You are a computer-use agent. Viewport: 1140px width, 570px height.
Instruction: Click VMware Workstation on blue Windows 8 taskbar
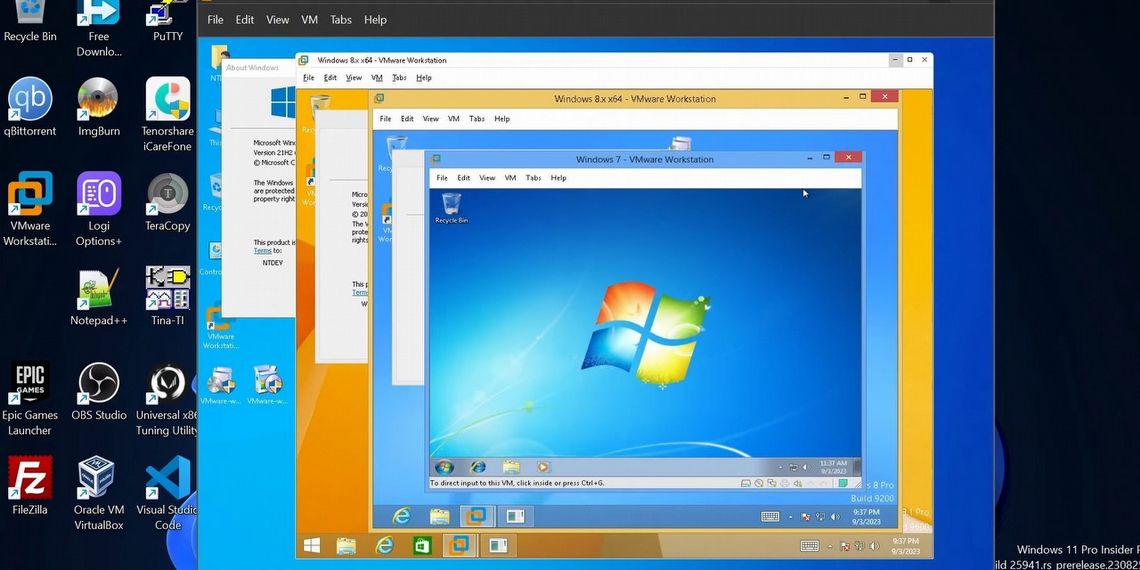coord(477,516)
